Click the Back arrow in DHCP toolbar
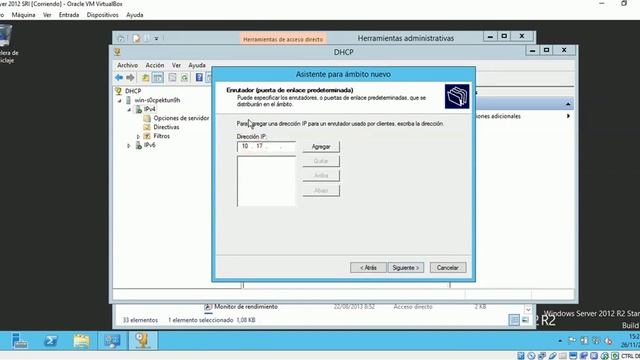 click(x=119, y=78)
